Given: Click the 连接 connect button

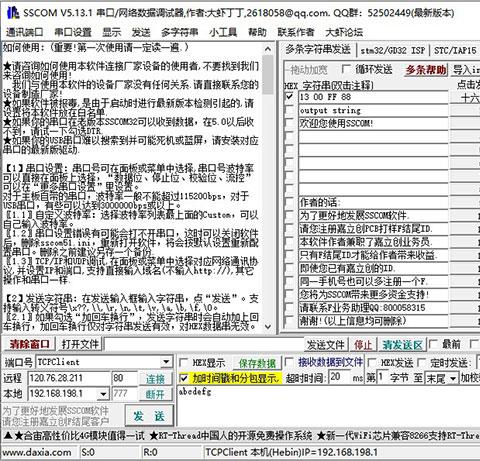Looking at the screenshot, I should [155, 378].
